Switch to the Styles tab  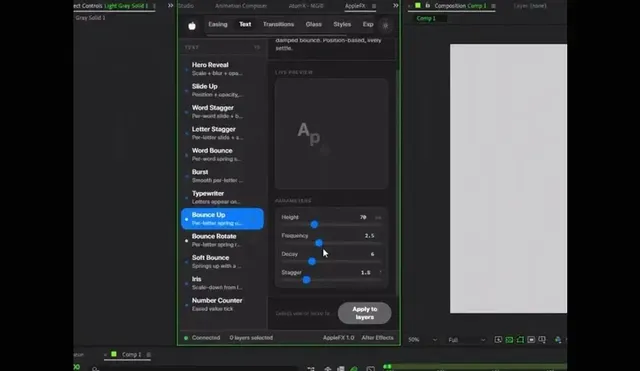click(342, 24)
